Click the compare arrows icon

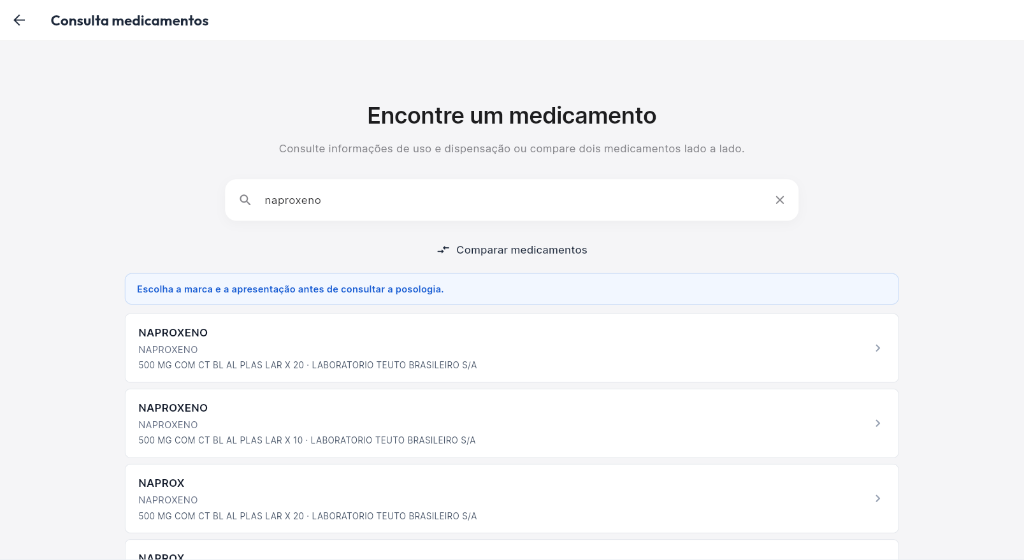click(x=443, y=250)
